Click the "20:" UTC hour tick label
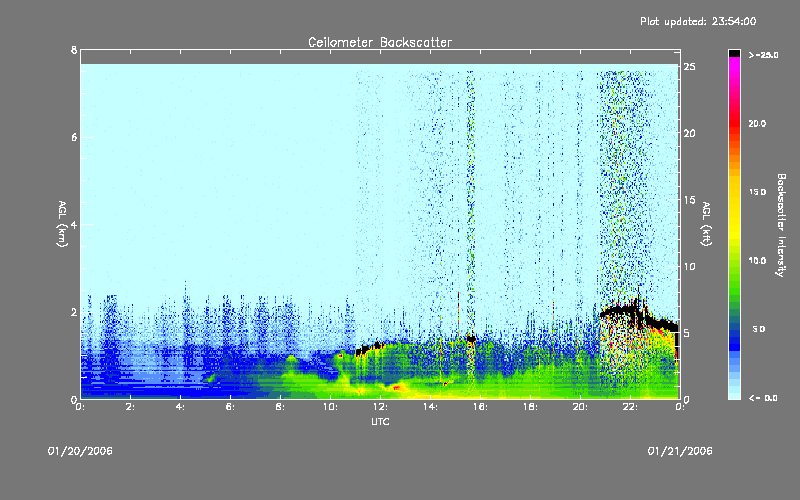Image resolution: width=800 pixels, height=500 pixels. tap(580, 407)
